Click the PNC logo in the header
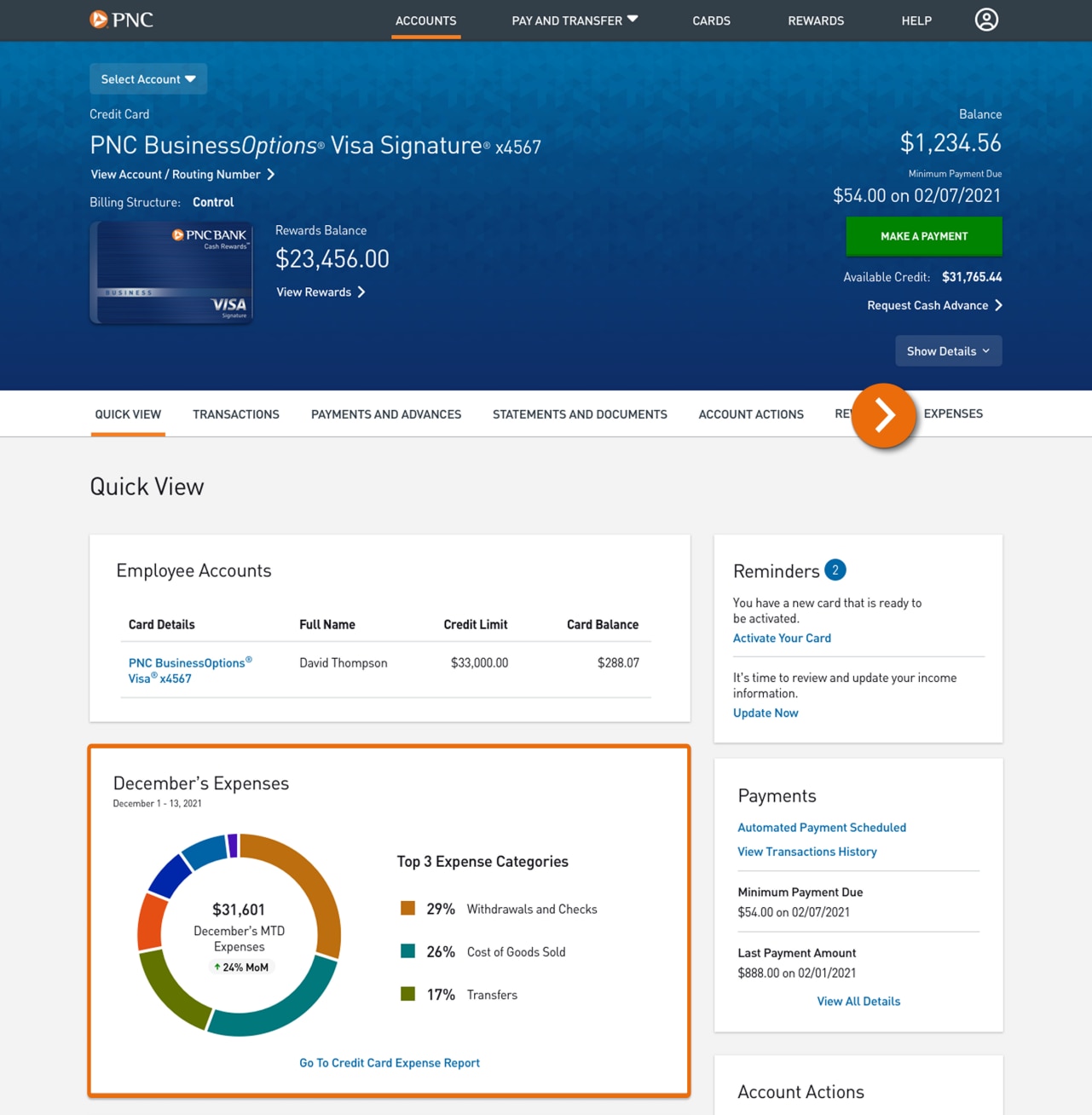1092x1115 pixels. point(120,20)
